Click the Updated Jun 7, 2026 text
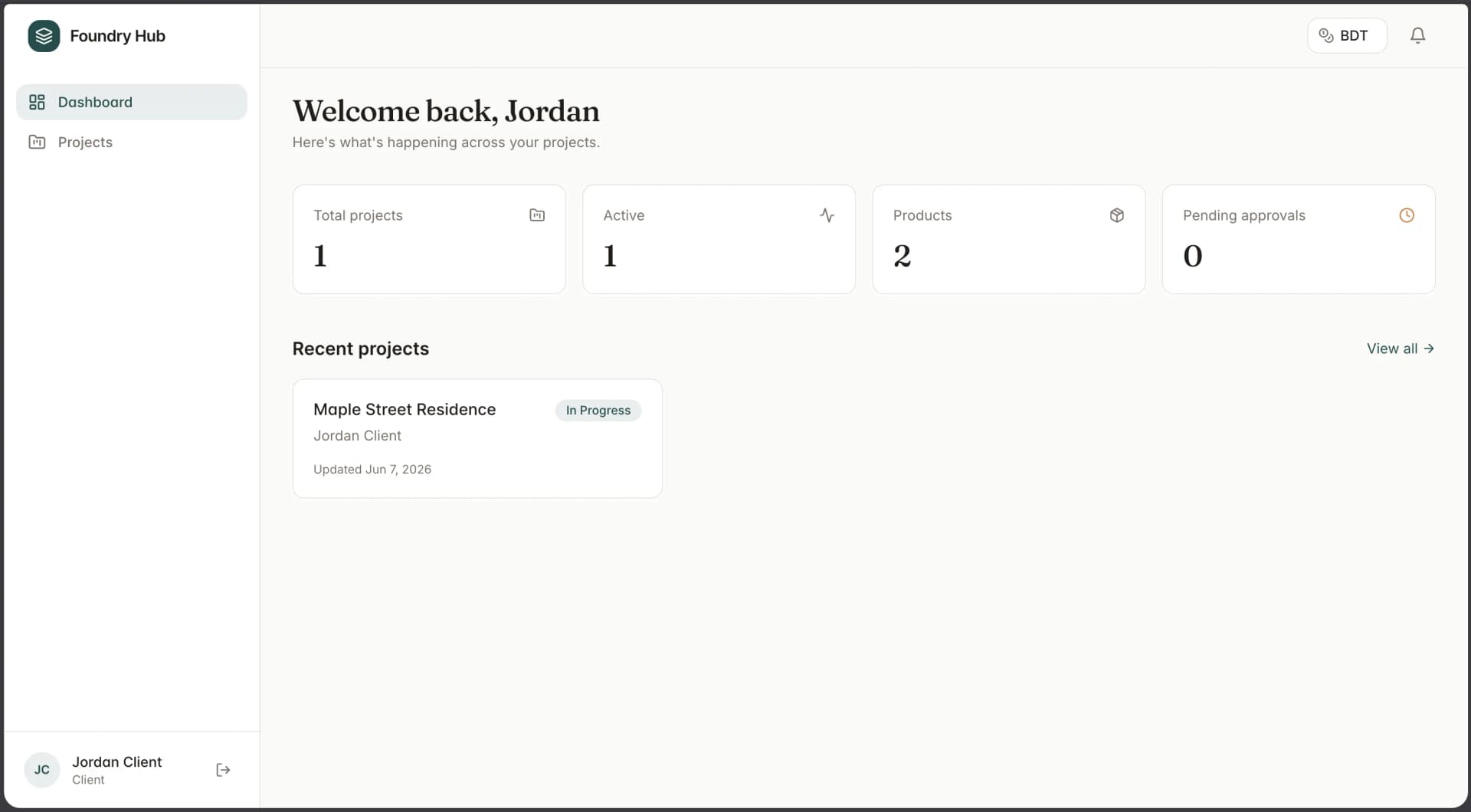 tap(372, 470)
